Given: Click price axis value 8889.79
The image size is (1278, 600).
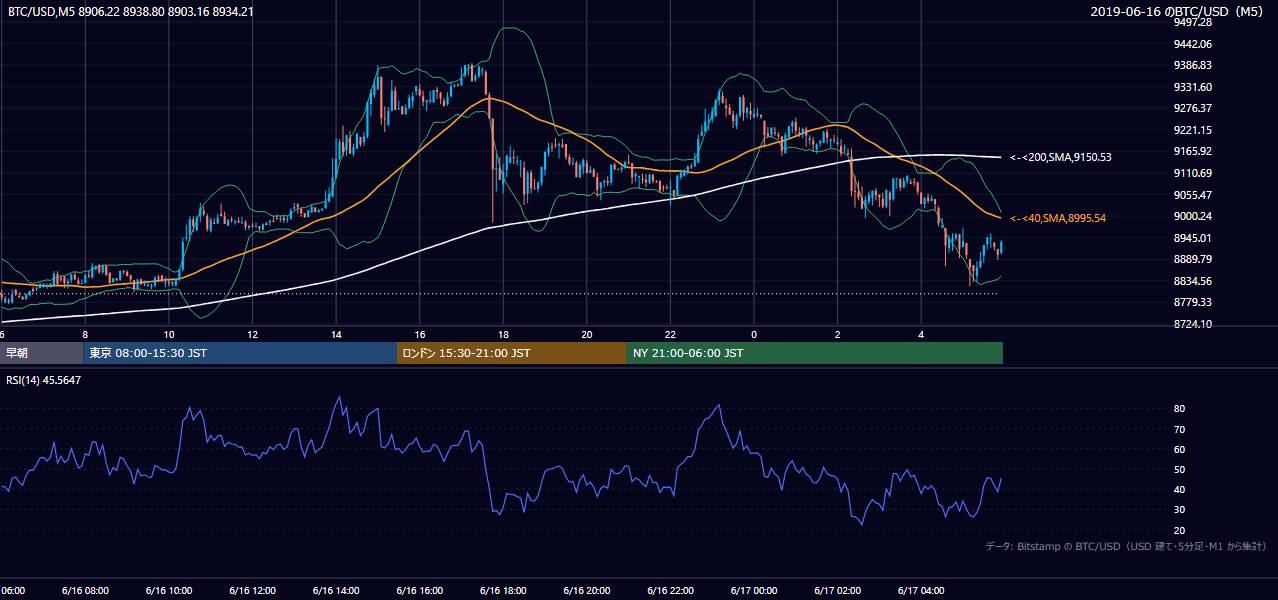Looking at the screenshot, I should point(1193,259).
